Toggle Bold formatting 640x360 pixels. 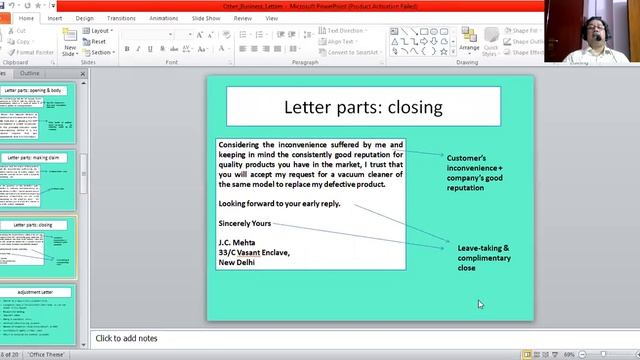coord(127,49)
